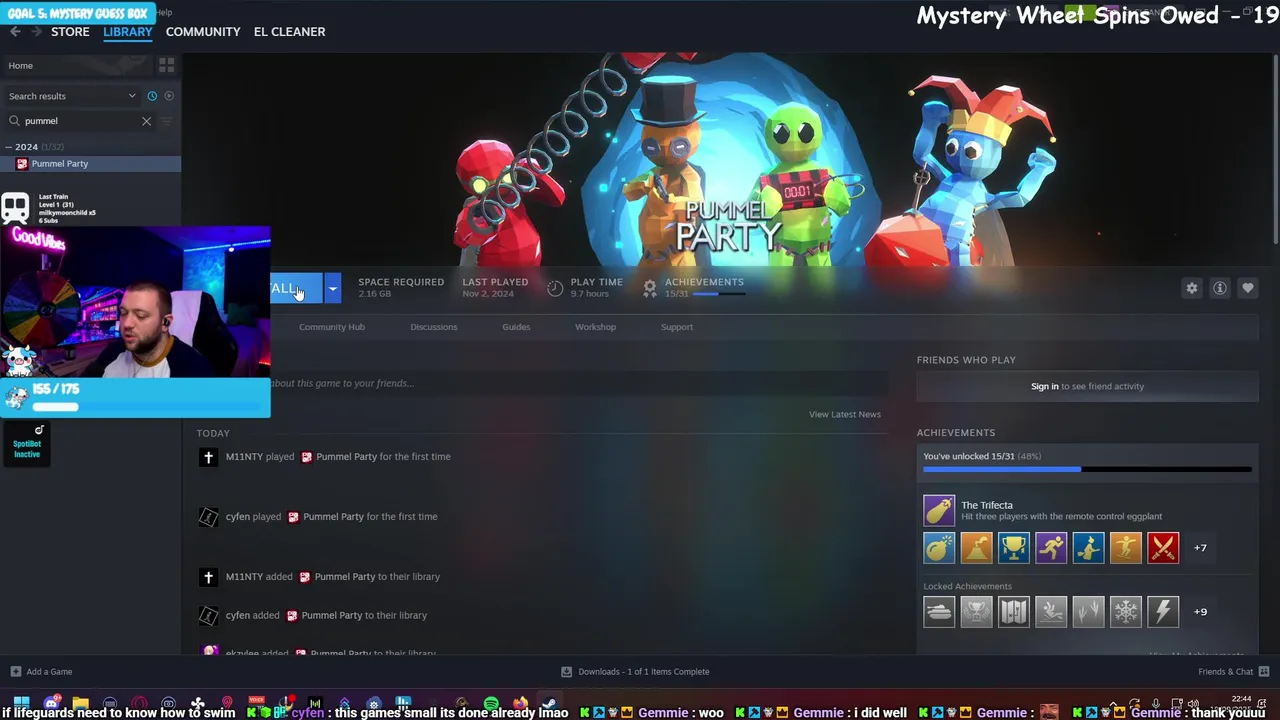The image size is (1280, 720).
Task: Show game info panel icon
Action: (x=1220, y=288)
